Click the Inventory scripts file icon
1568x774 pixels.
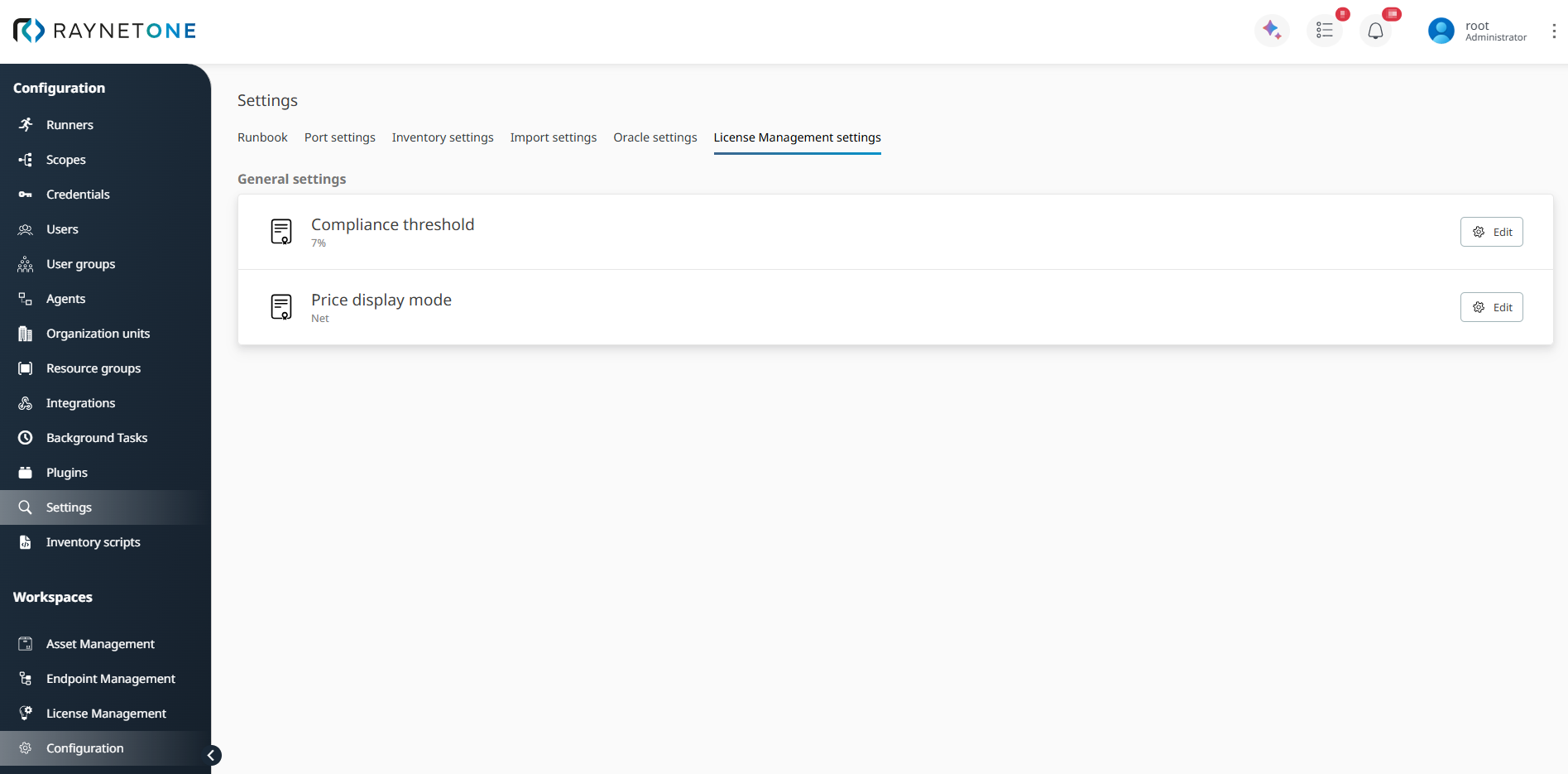pyautogui.click(x=26, y=541)
